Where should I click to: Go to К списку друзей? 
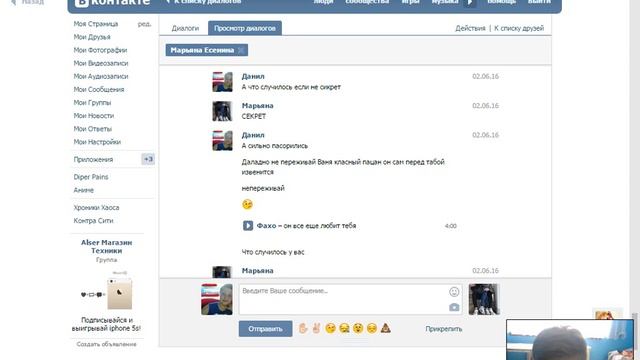[519, 28]
